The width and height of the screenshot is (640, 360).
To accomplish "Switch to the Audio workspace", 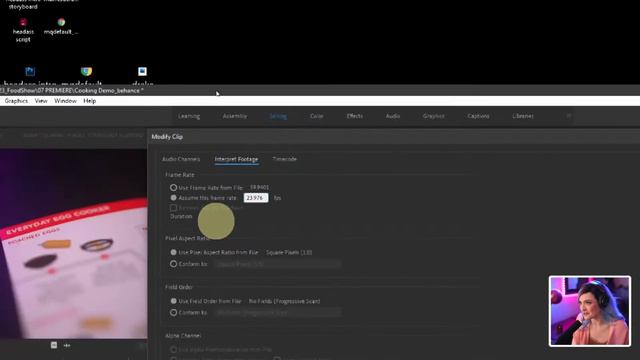I will [x=393, y=116].
